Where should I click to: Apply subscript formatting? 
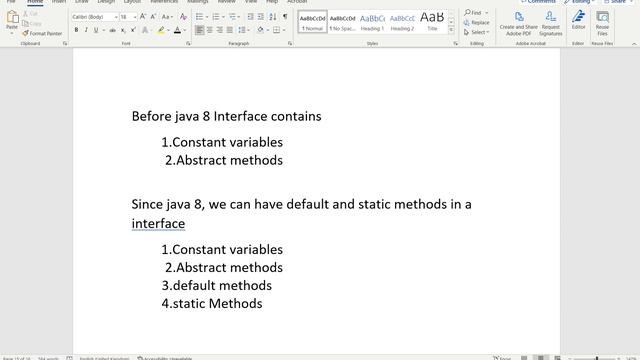coord(123,30)
